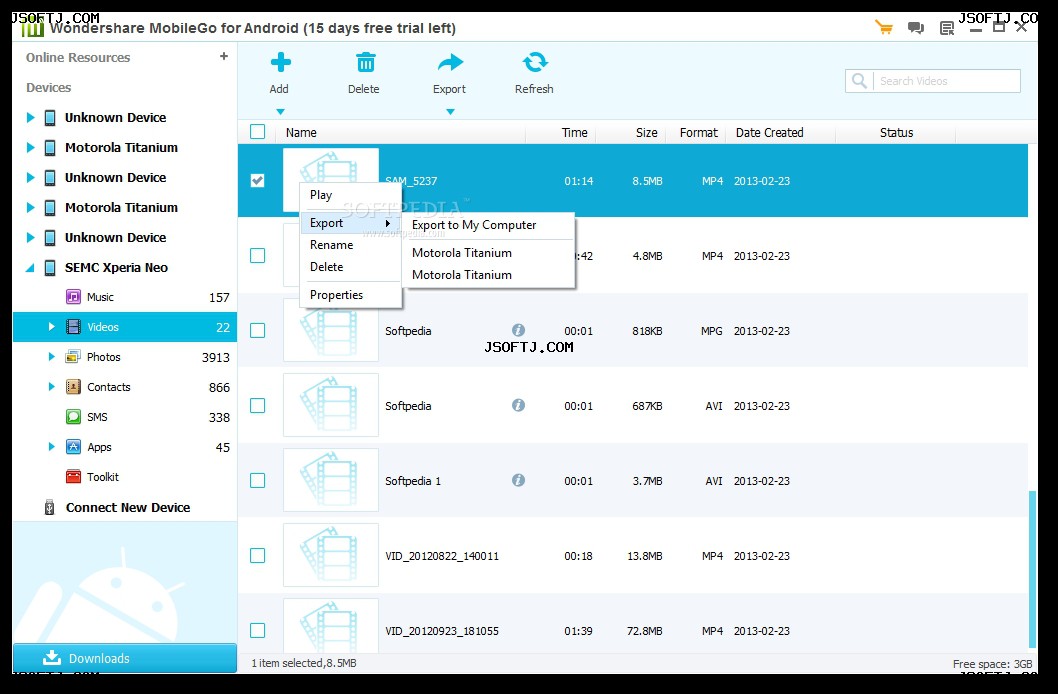This screenshot has height=694, width=1058.
Task: Open the shopping cart purchase icon
Action: [883, 28]
